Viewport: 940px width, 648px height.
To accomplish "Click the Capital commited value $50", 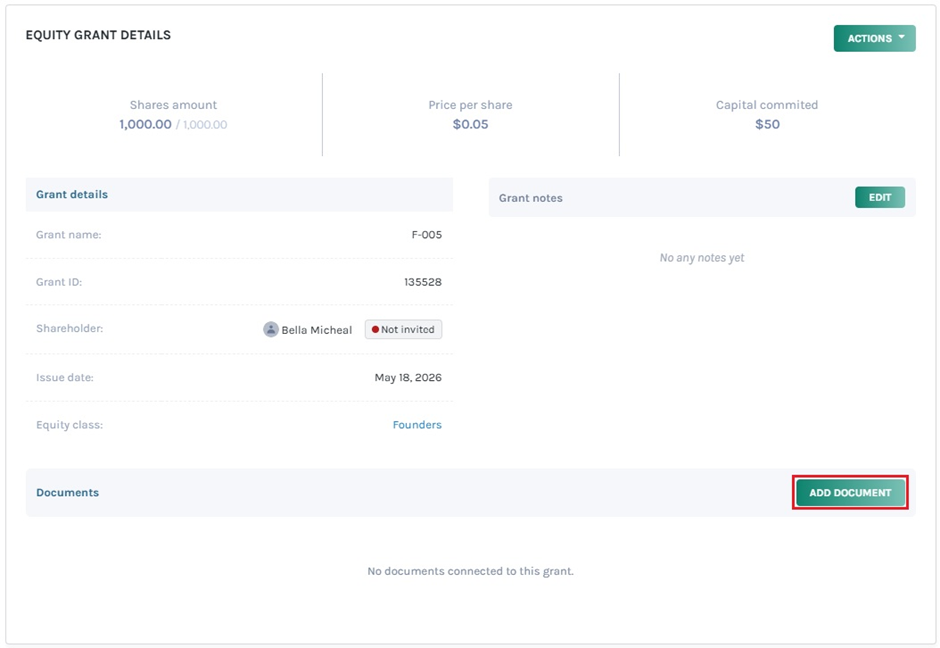I will coord(767,124).
